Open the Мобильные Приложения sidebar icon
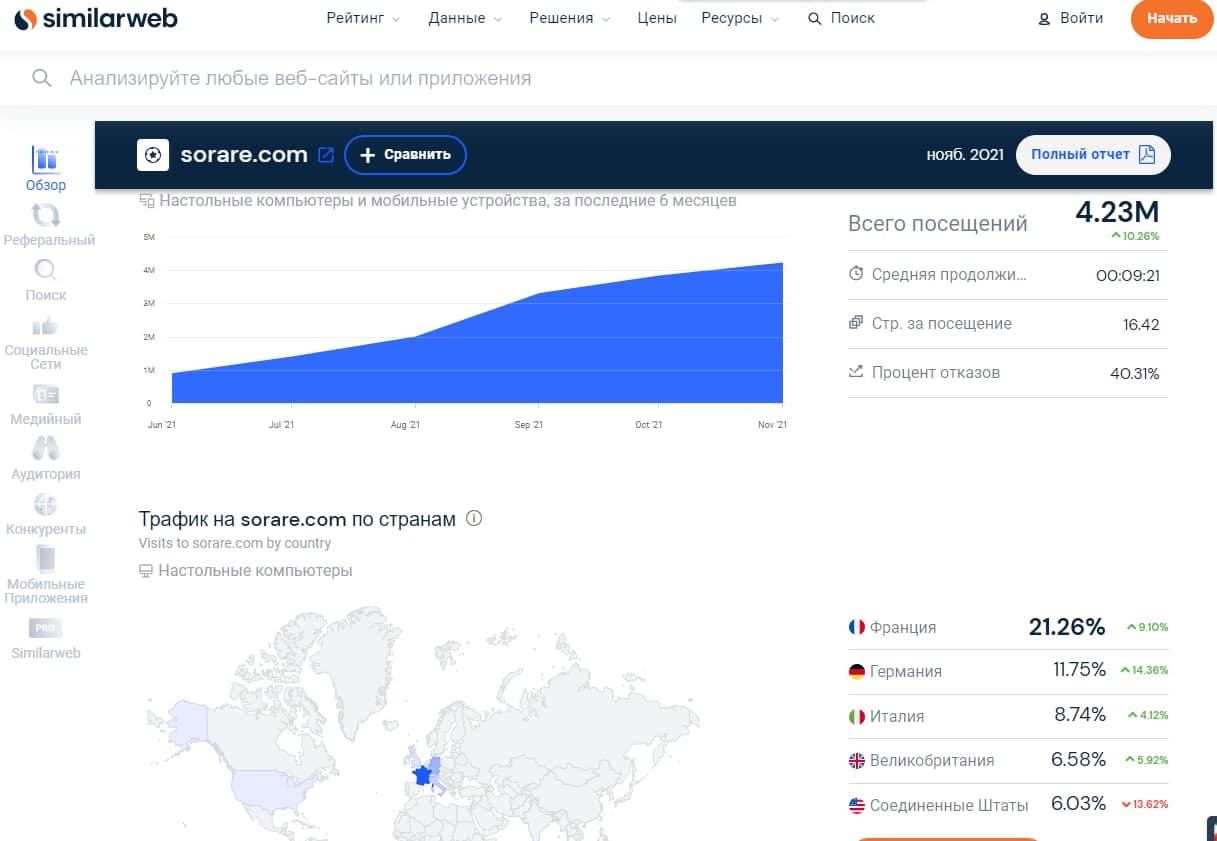Screen dimensions: 1217x841 [x=46, y=558]
